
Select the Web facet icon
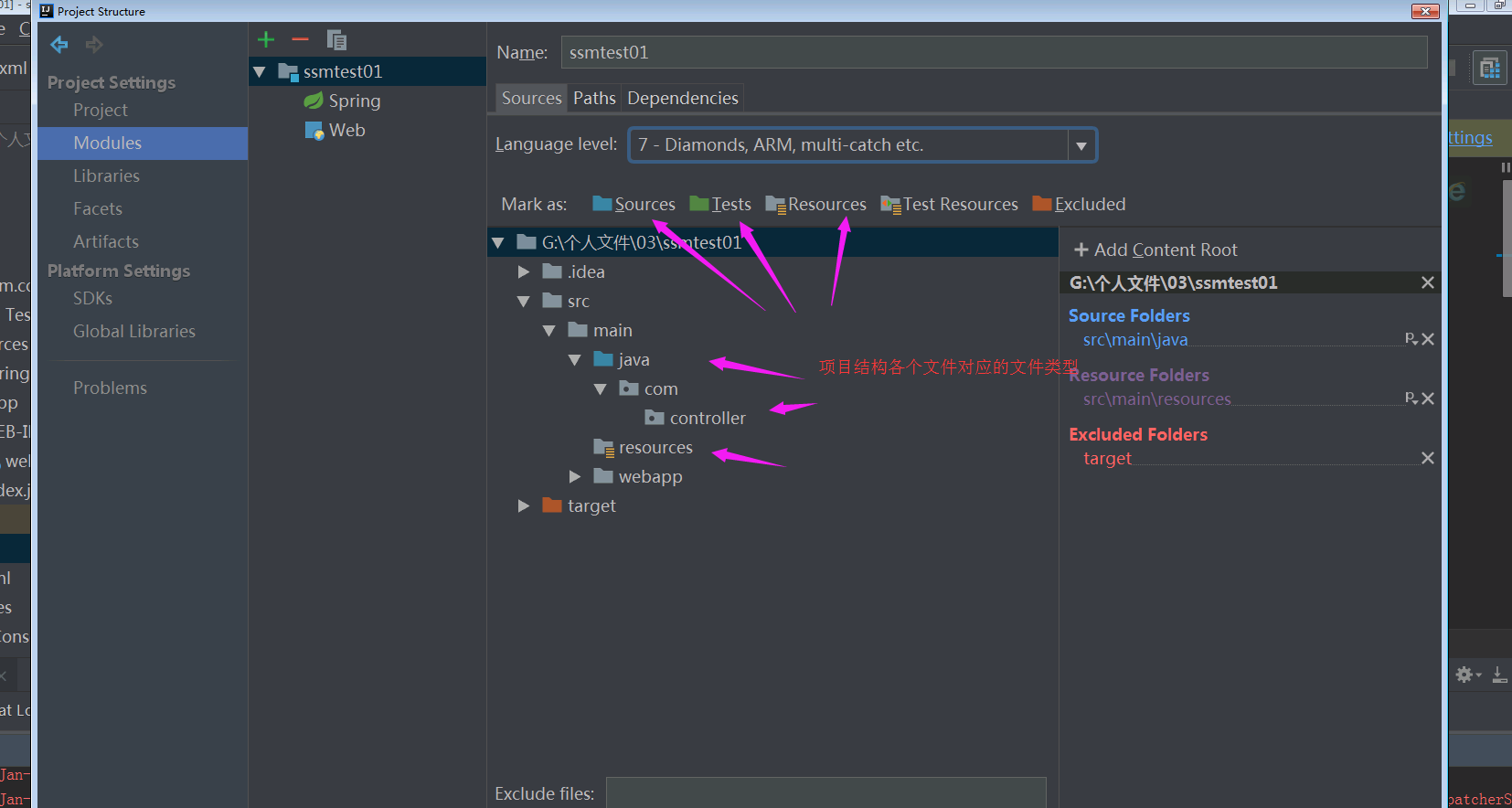pyautogui.click(x=314, y=130)
